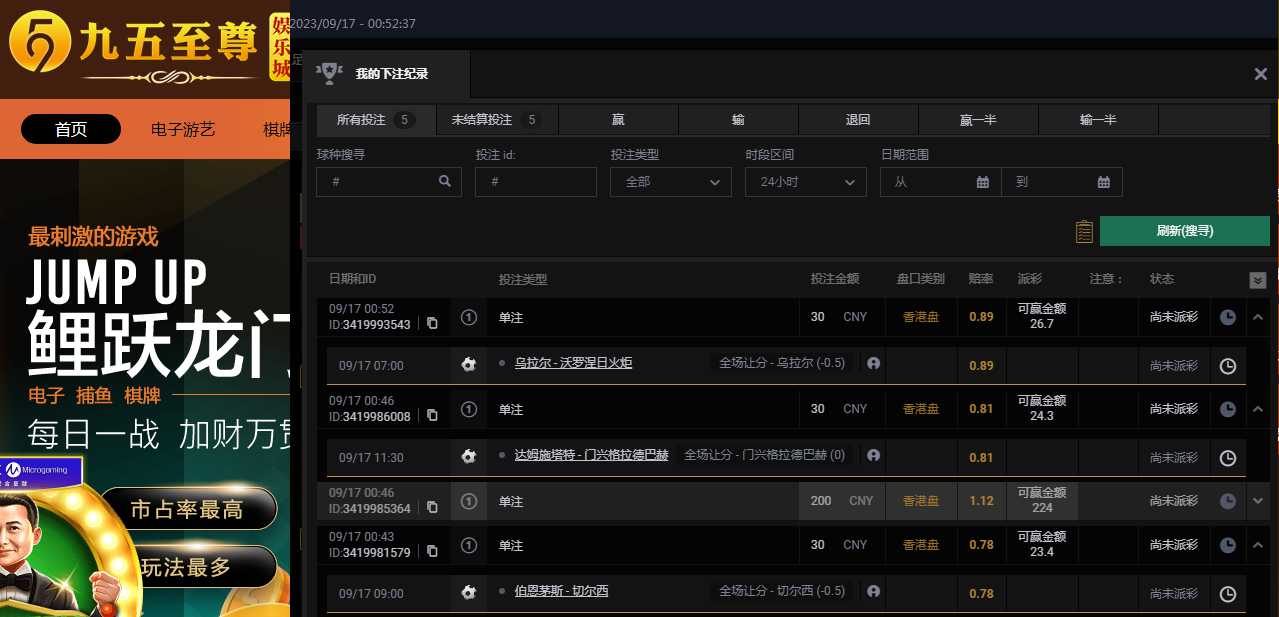
Task: Click the 从 start date field
Action: click(940, 182)
